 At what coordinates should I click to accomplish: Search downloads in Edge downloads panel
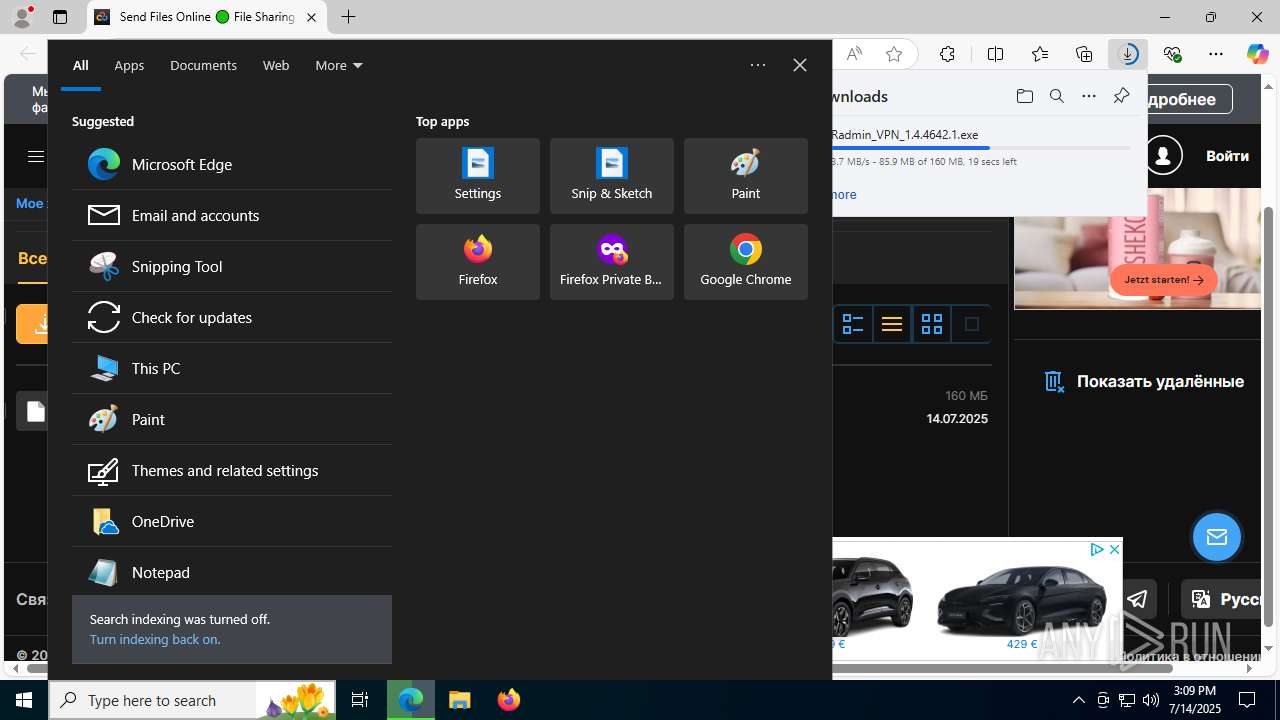click(x=1057, y=96)
